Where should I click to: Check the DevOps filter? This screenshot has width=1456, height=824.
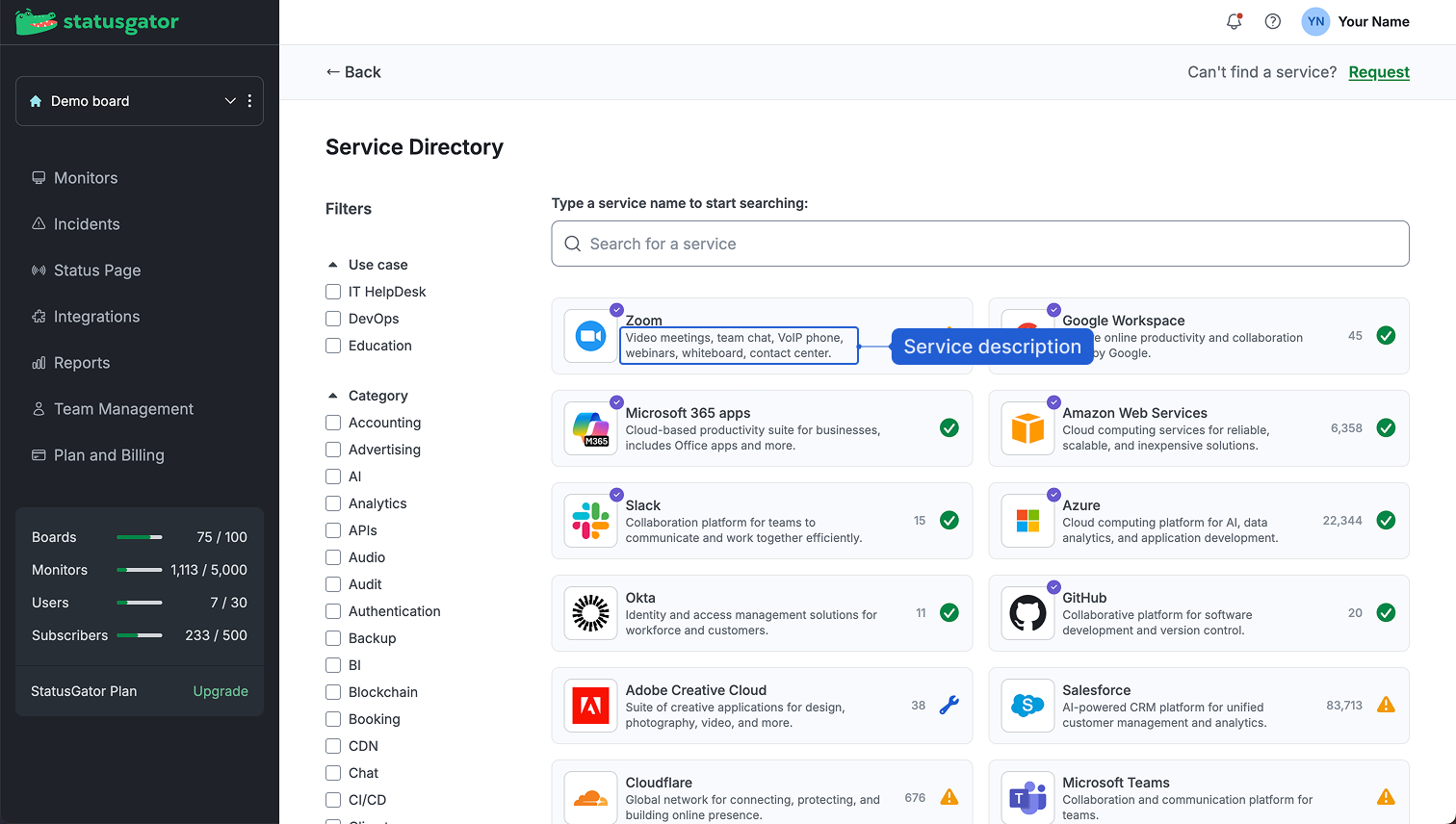pos(333,319)
